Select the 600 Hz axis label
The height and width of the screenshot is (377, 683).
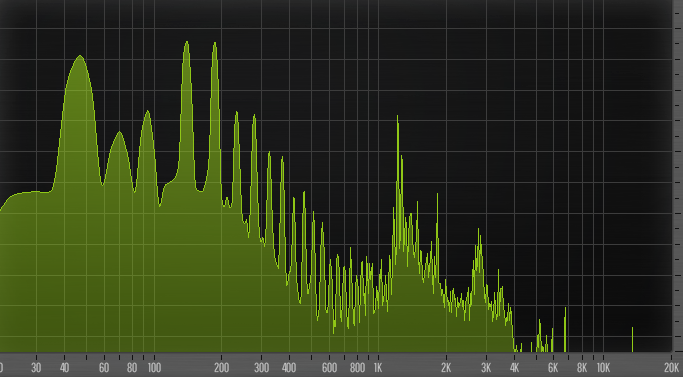(329, 368)
